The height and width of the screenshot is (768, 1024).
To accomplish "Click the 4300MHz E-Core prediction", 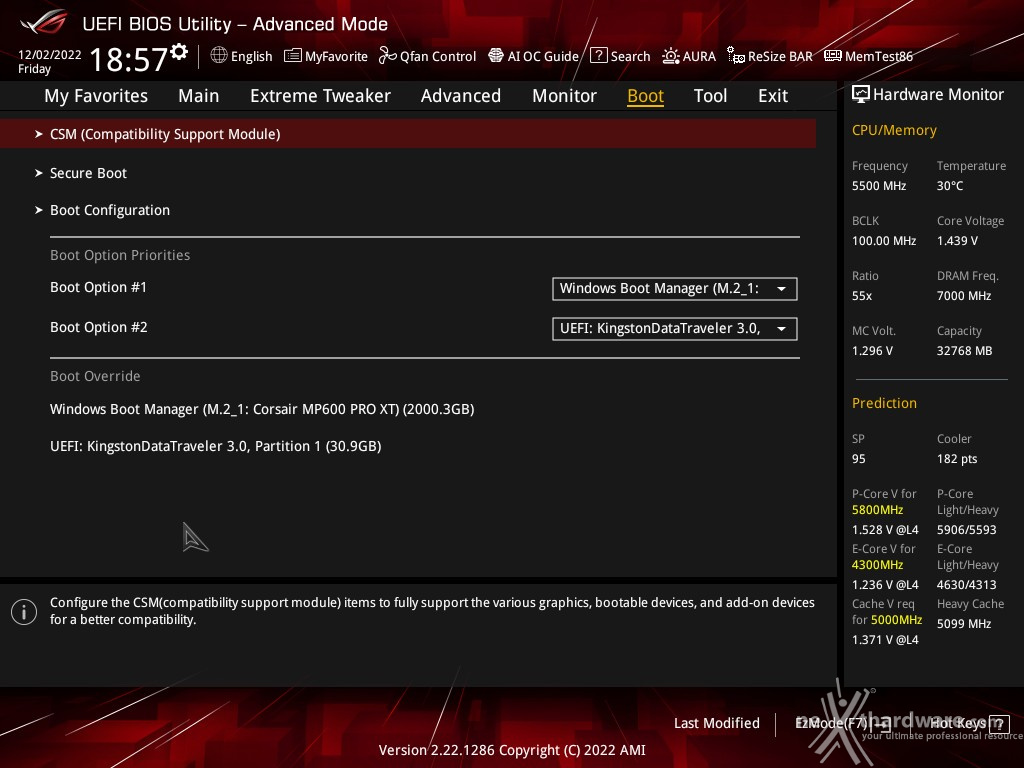I will coord(877,565).
